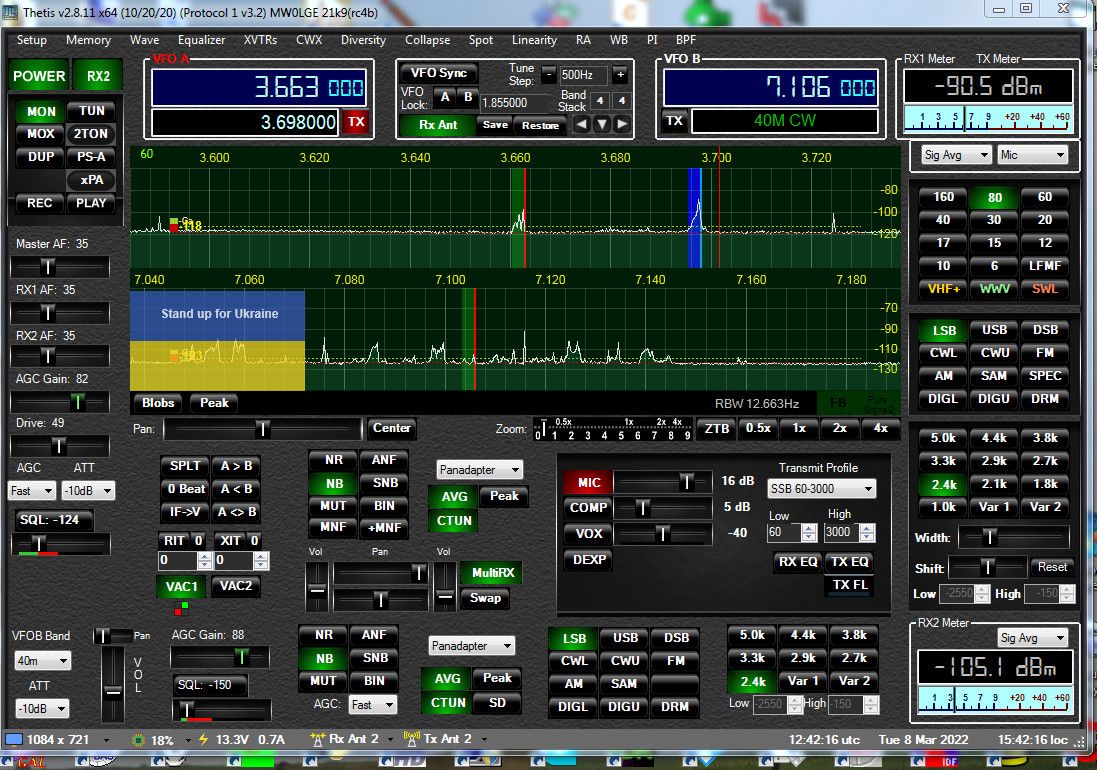The width and height of the screenshot is (1097, 770).
Task: Open the VFOB Band 40m dropdown
Action: tap(43, 661)
